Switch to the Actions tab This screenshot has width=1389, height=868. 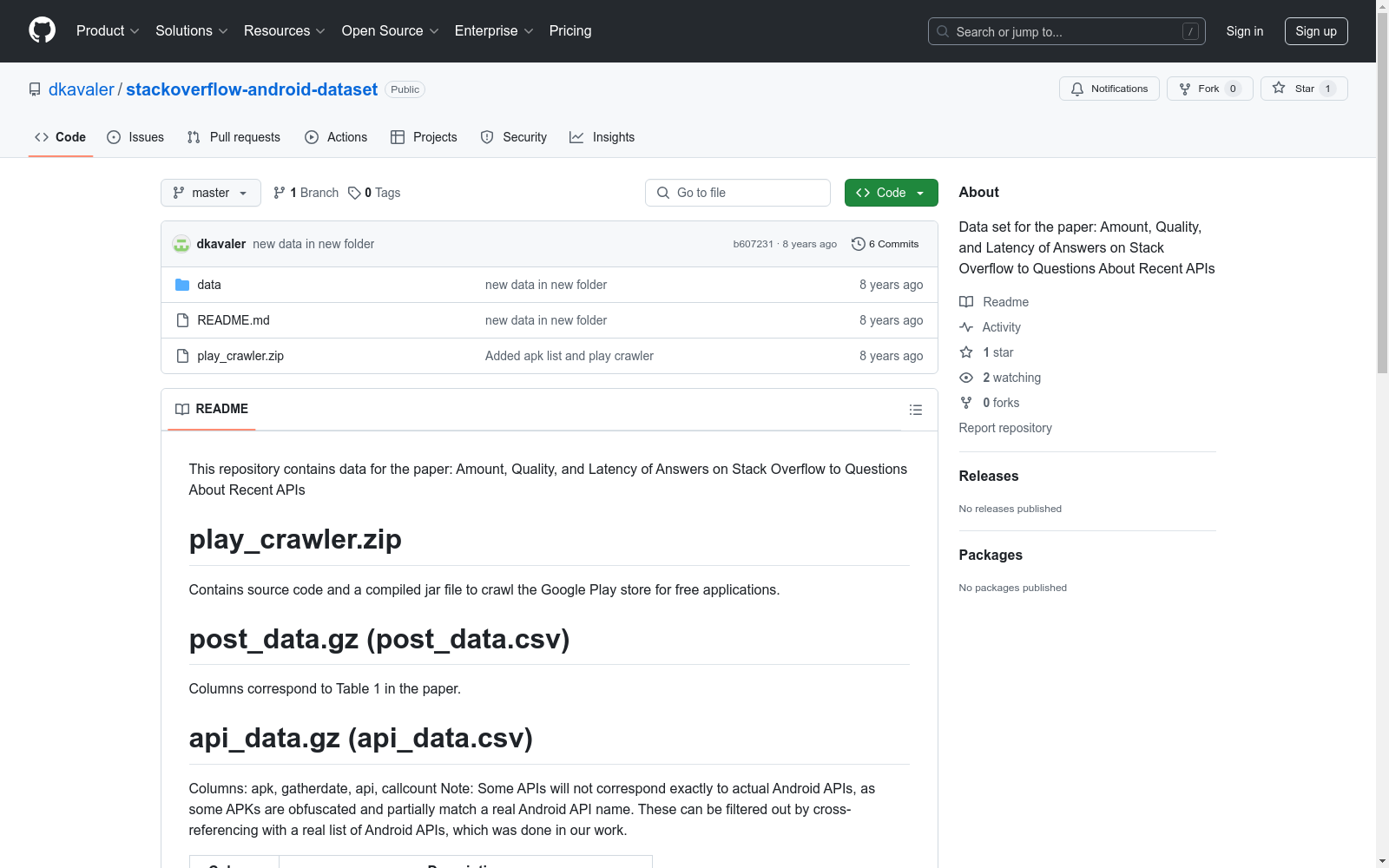coord(336,137)
